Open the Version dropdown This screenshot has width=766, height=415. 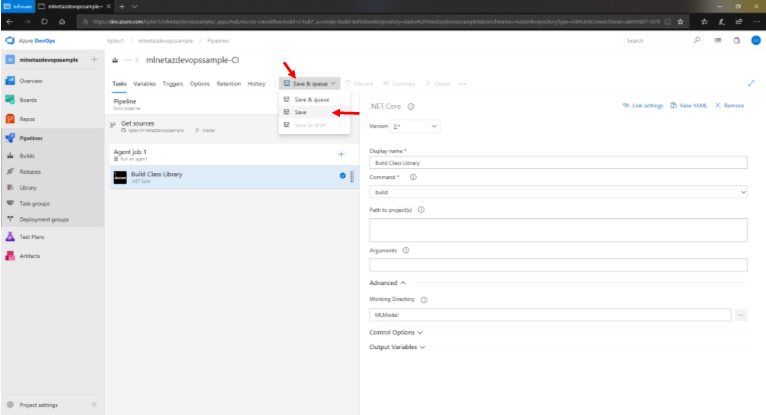coord(415,126)
